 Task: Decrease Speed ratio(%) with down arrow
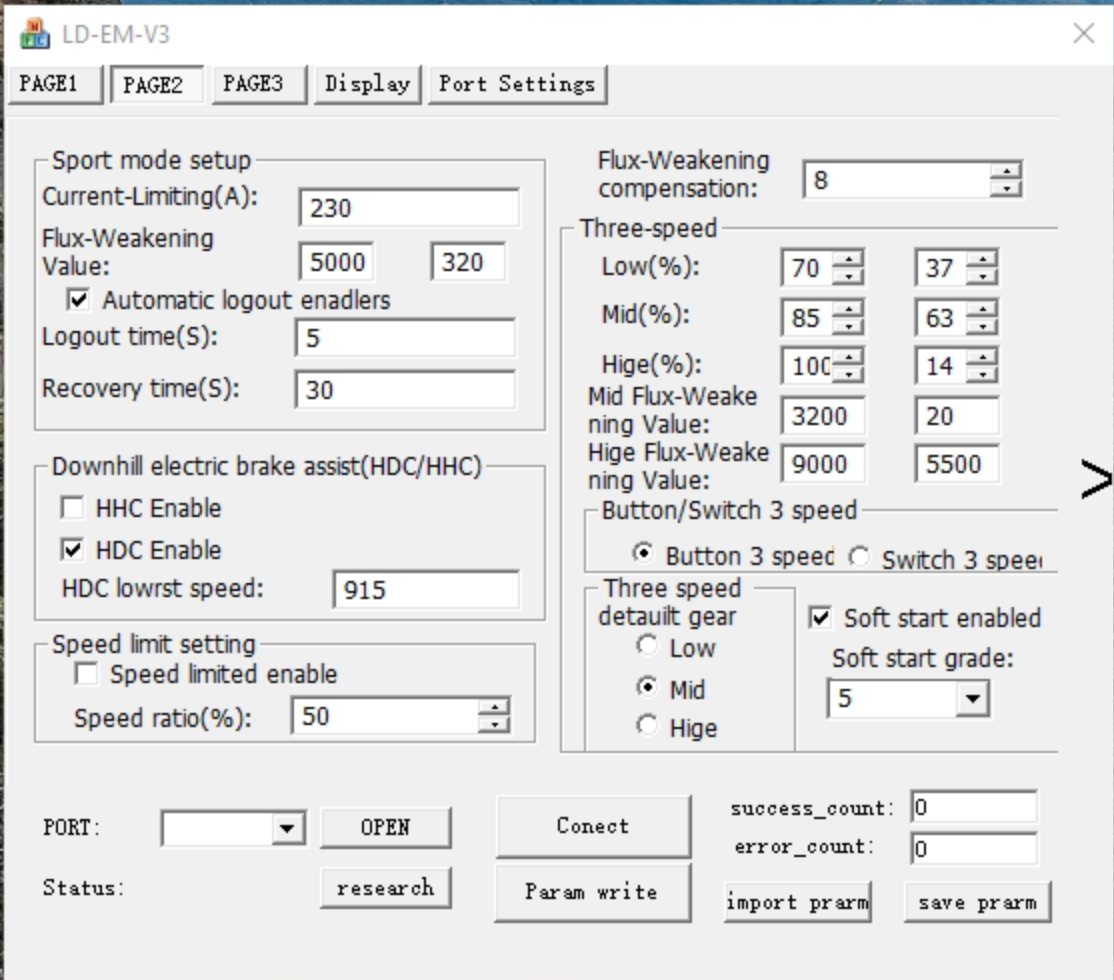coord(494,724)
